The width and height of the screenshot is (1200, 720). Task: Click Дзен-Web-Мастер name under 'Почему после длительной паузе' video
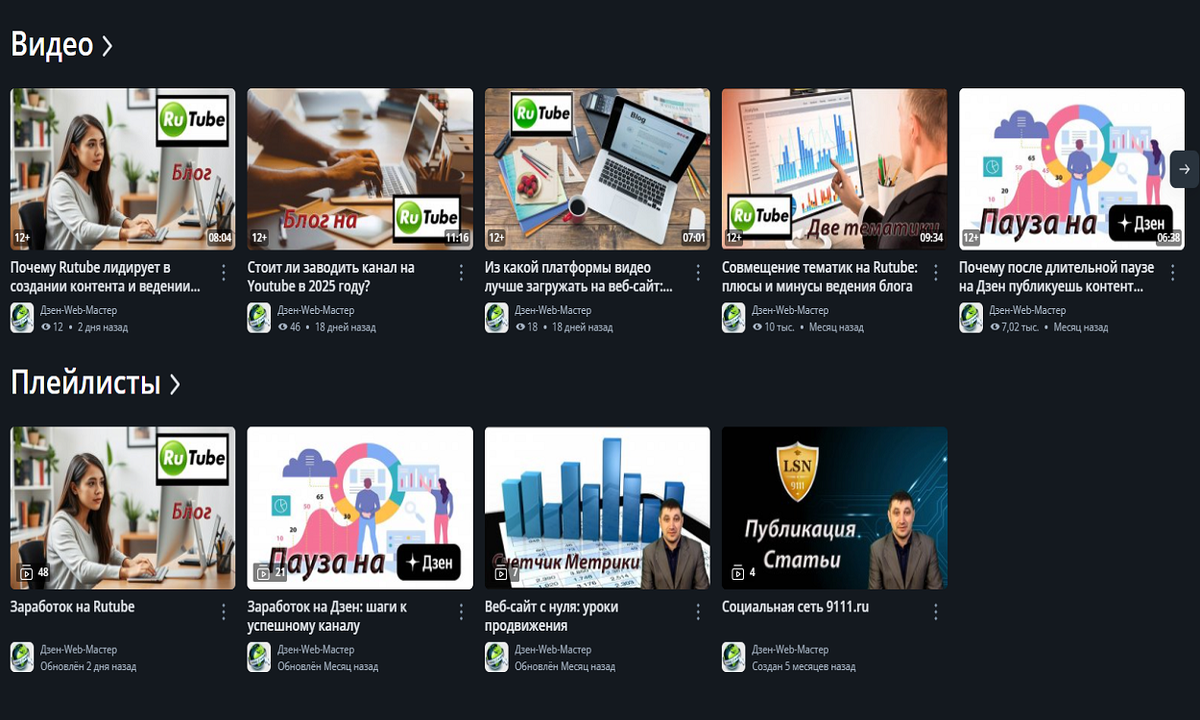pyautogui.click(x=1028, y=311)
